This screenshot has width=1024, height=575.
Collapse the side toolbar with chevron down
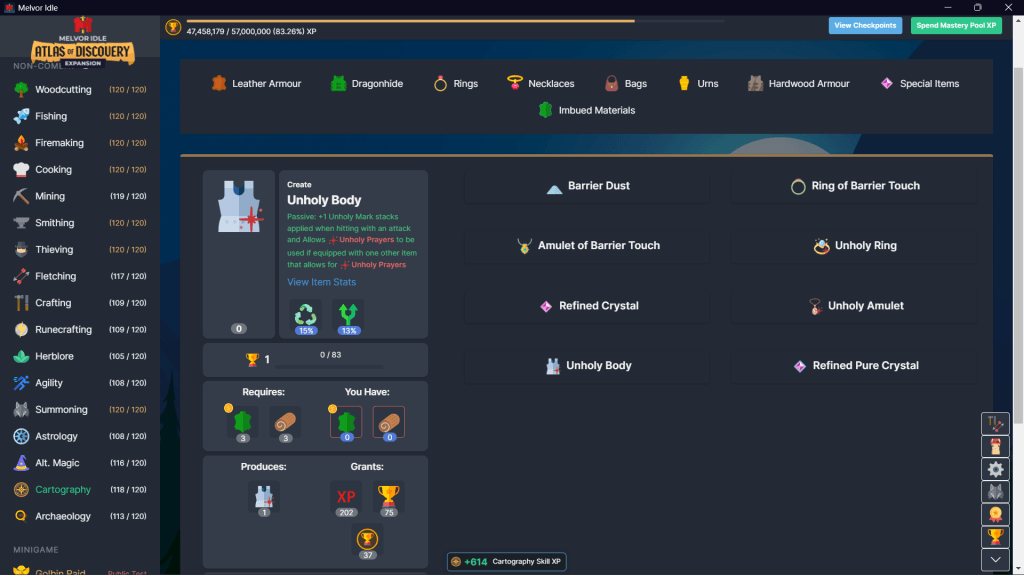click(995, 561)
